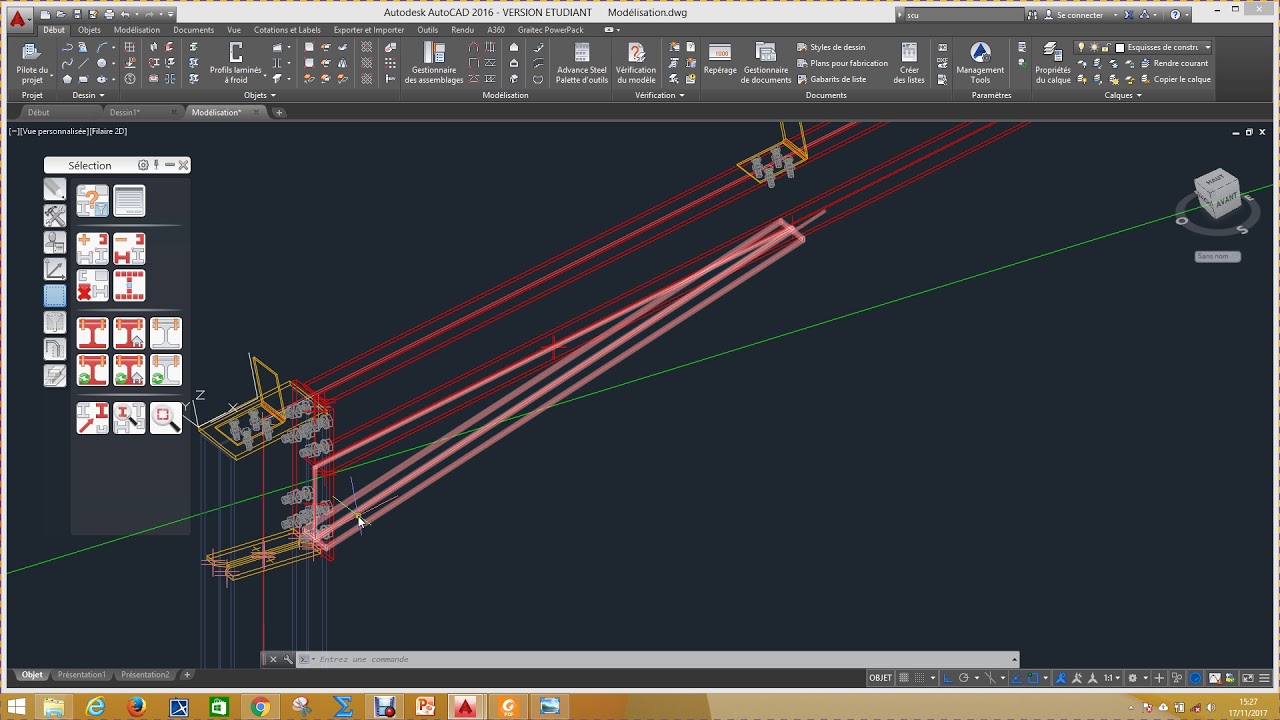The width and height of the screenshot is (1280, 720).
Task: Click the Print icon in quick access toolbar
Action: pyautogui.click(x=108, y=15)
